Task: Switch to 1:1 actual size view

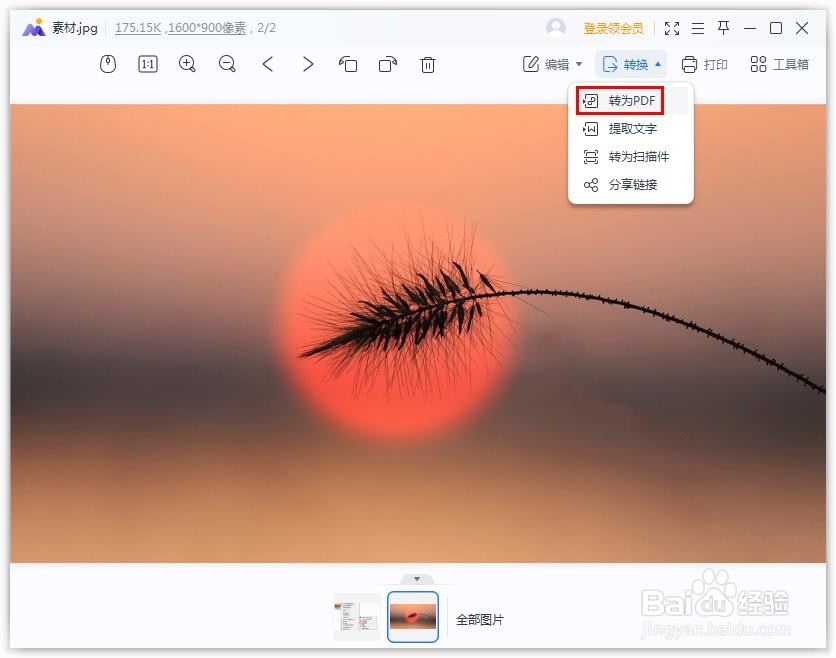Action: (x=147, y=64)
